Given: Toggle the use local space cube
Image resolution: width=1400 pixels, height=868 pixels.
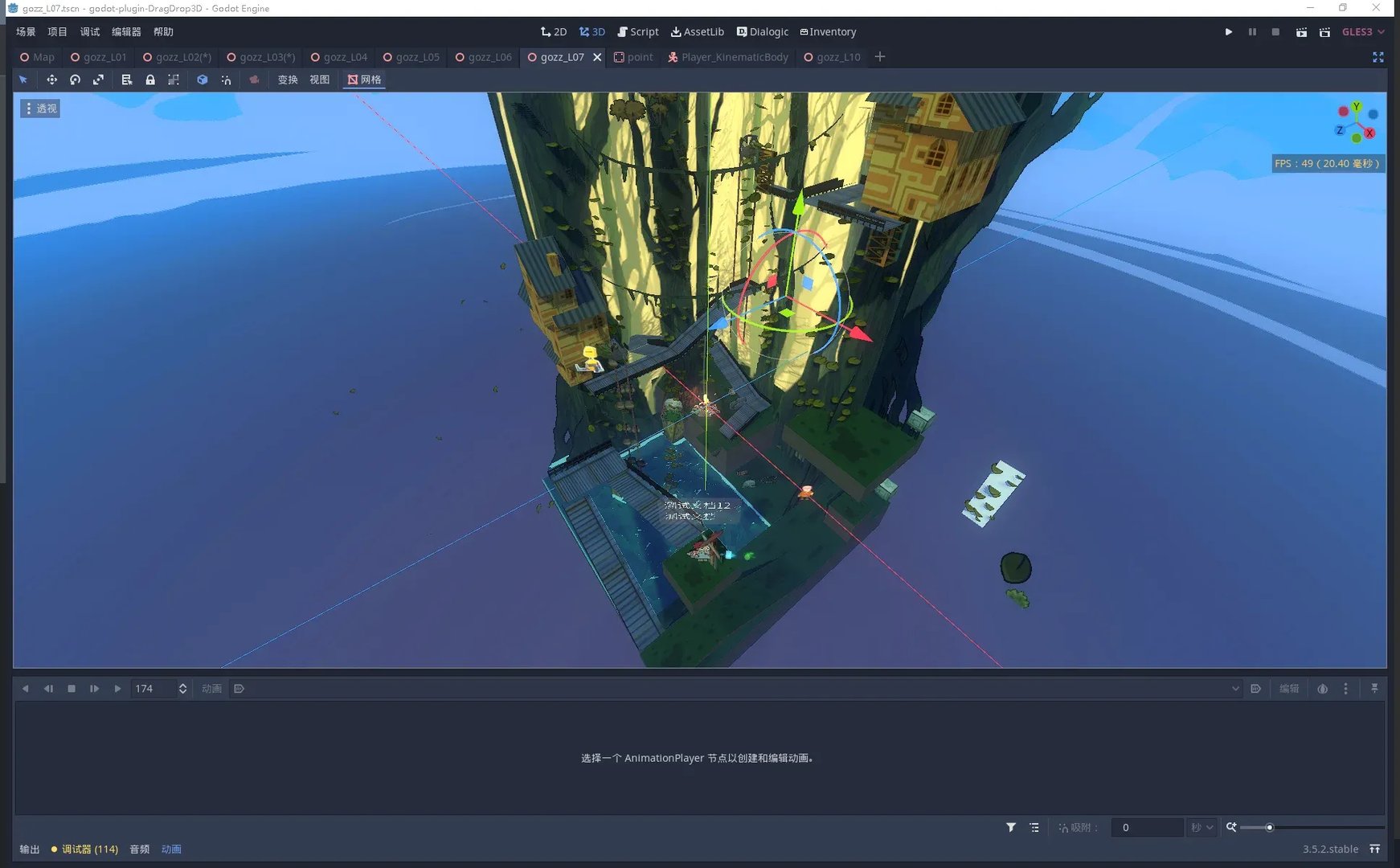Looking at the screenshot, I should click(203, 80).
